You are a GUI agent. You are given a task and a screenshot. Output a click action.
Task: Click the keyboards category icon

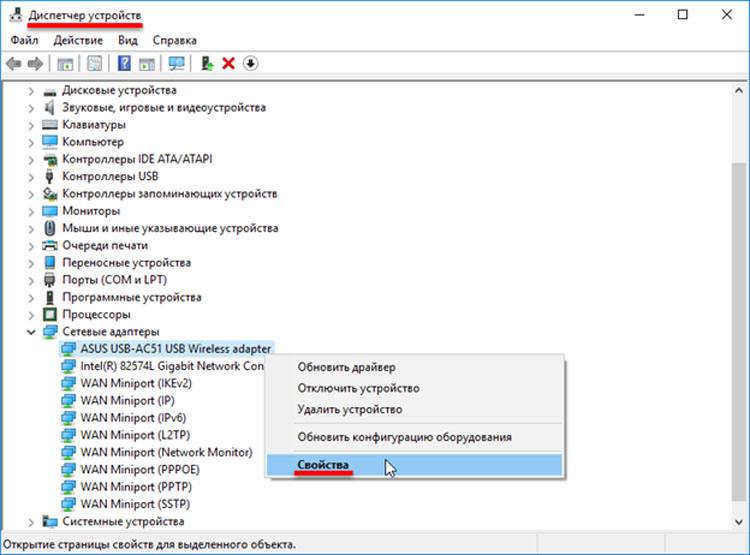(x=49, y=125)
